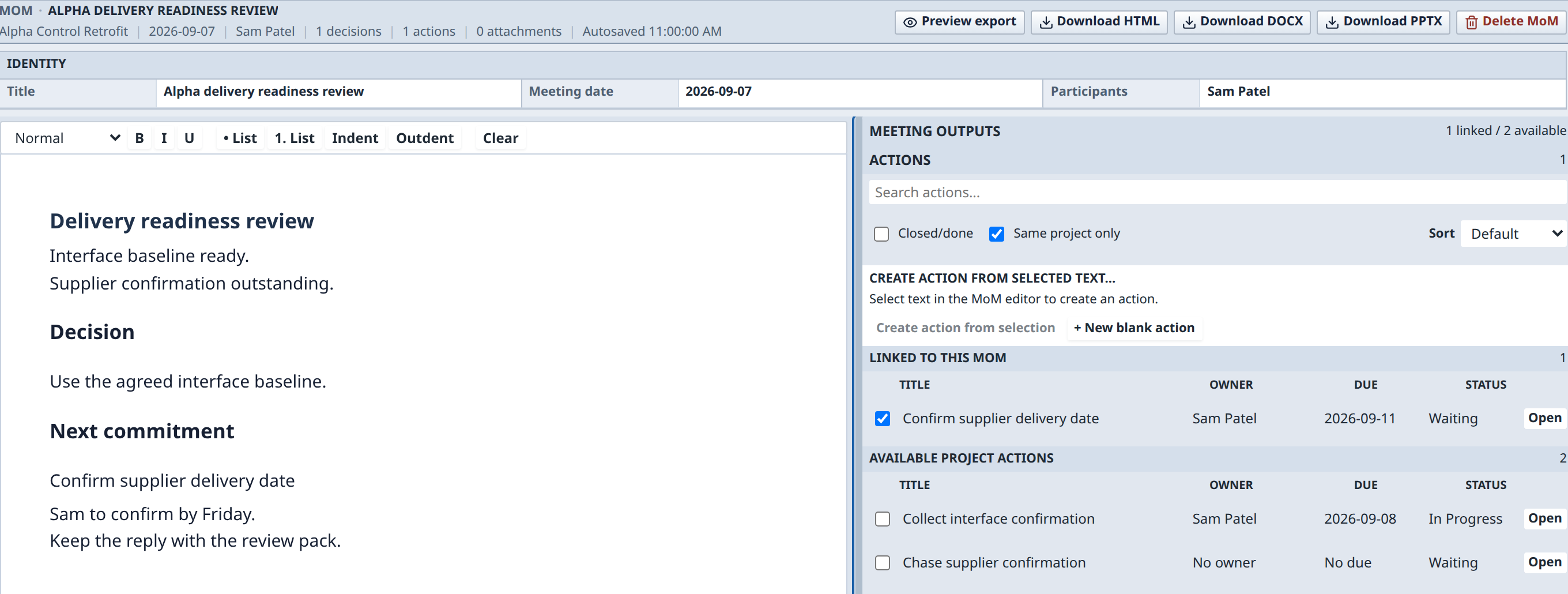The image size is (1568, 594).
Task: Check Chase supplier confirmation action
Action: 882,563
